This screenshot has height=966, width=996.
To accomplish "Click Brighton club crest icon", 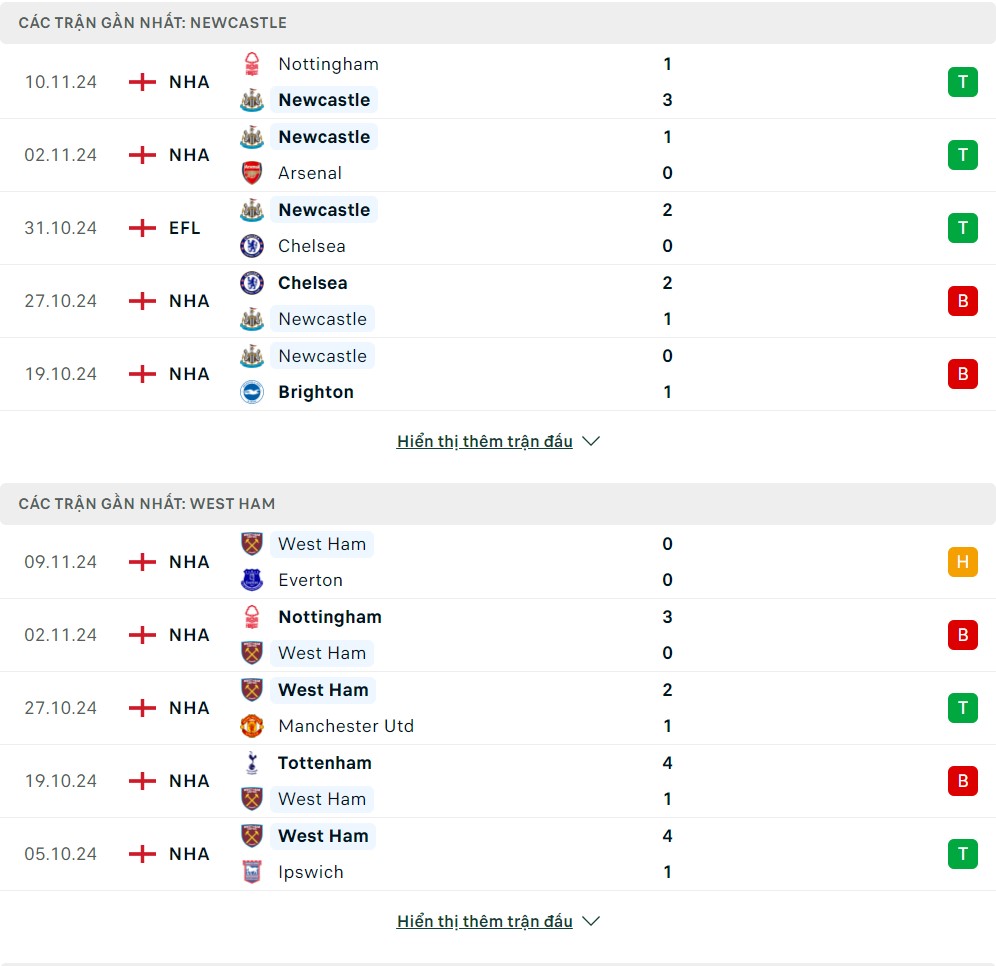I will pos(252,392).
